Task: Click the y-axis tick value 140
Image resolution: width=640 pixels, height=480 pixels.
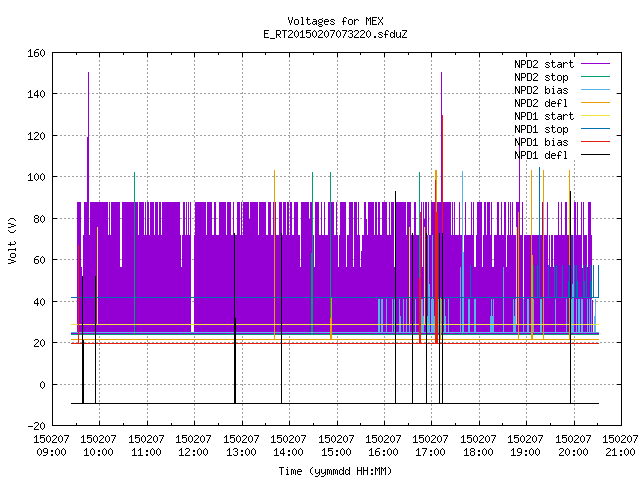Action: (36, 94)
